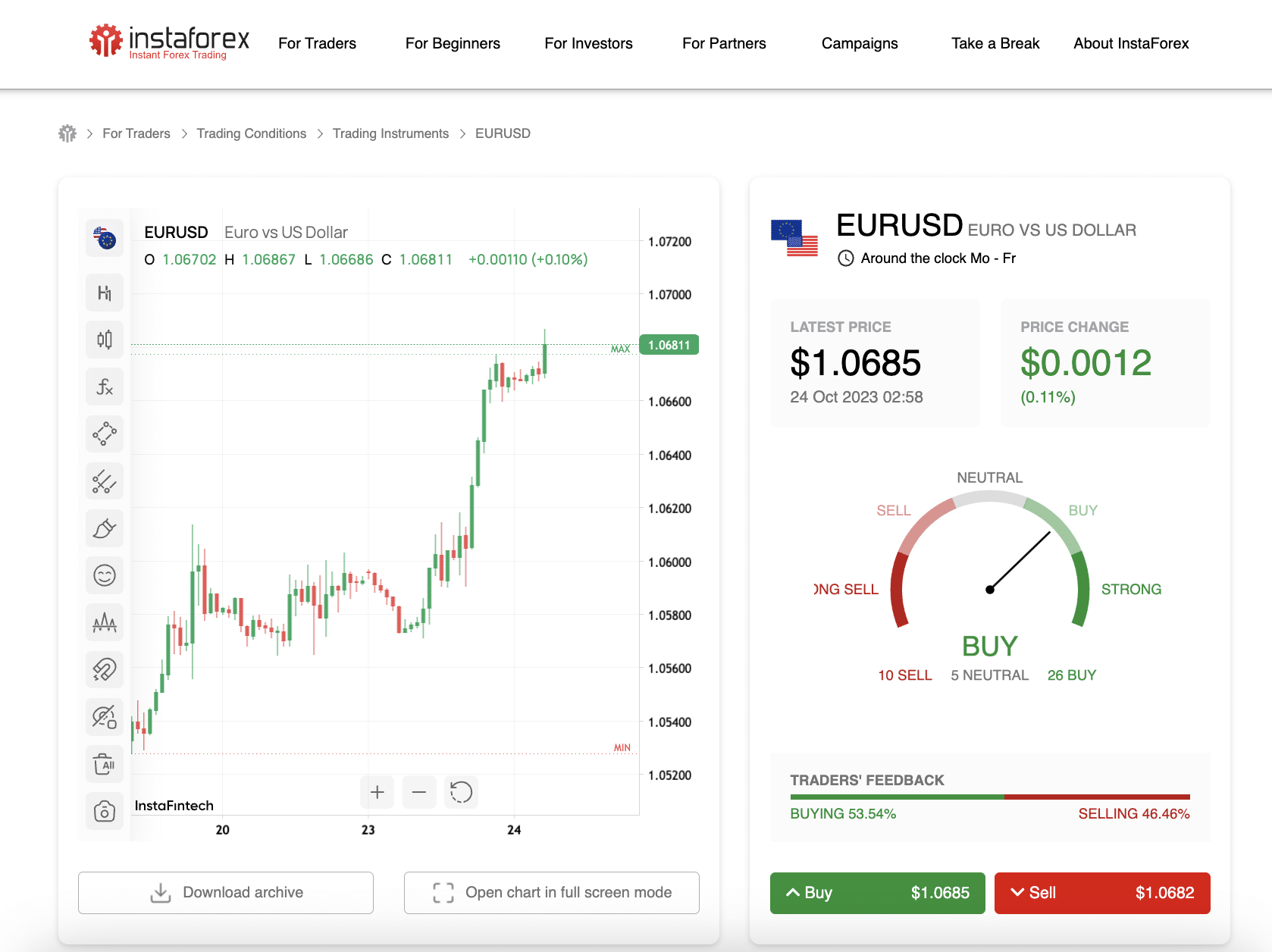The image size is (1272, 952).
Task: Click the Download archive button
Action: coord(226,893)
